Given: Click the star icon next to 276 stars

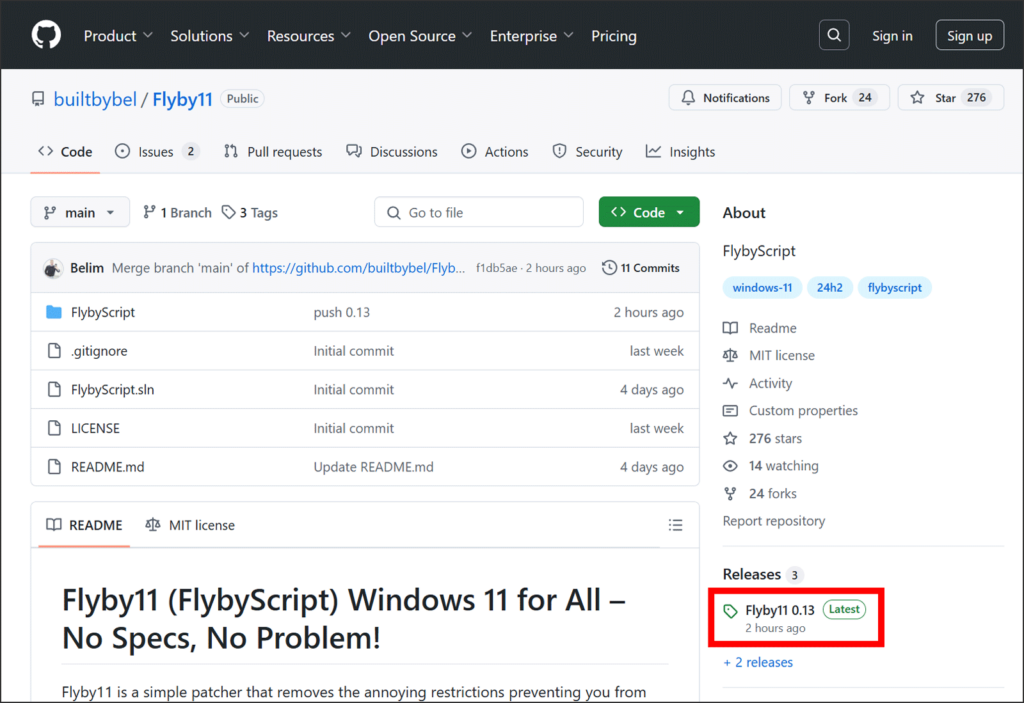Looking at the screenshot, I should (730, 438).
